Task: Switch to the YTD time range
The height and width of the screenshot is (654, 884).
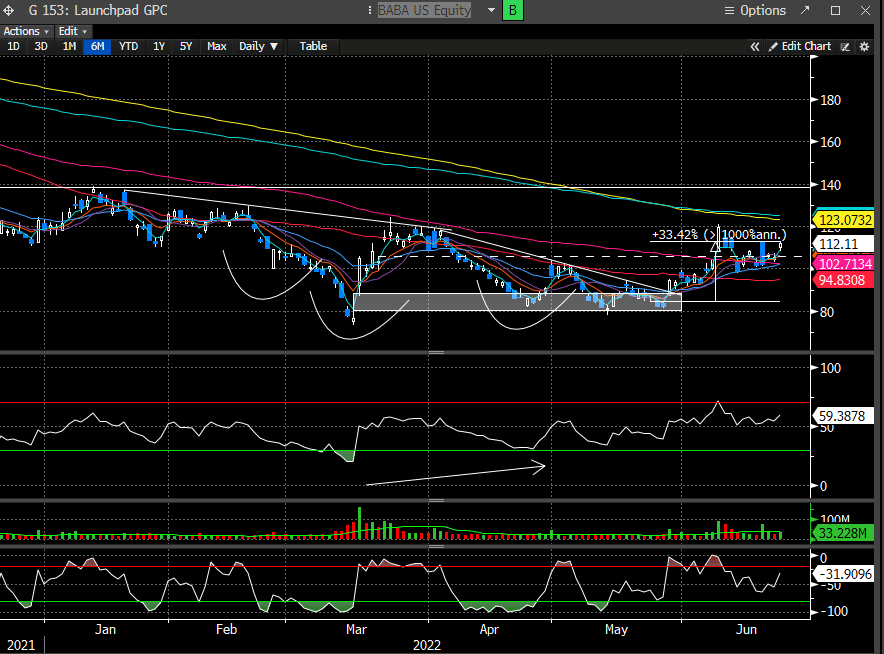Action: click(x=128, y=46)
